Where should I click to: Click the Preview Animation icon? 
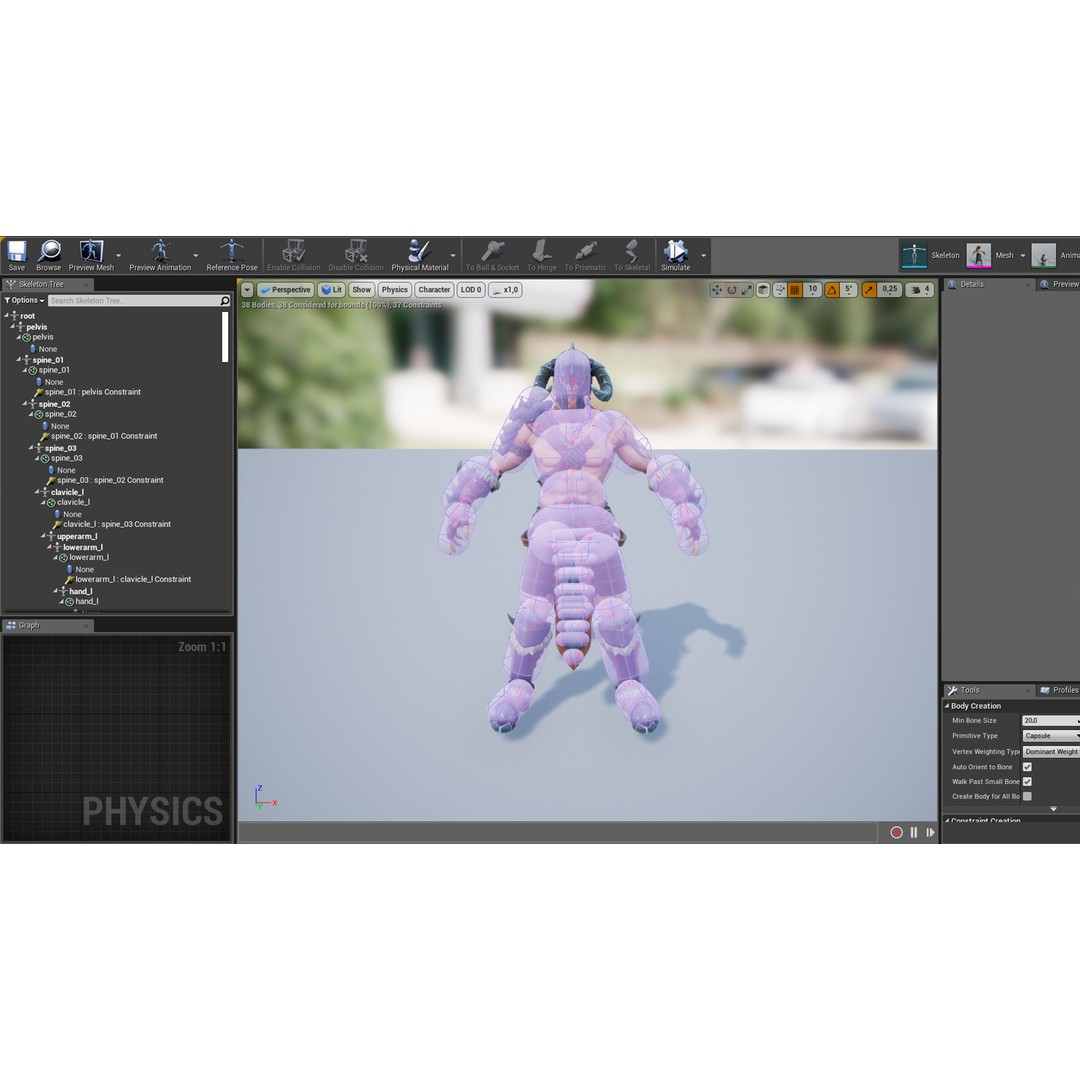coord(160,256)
